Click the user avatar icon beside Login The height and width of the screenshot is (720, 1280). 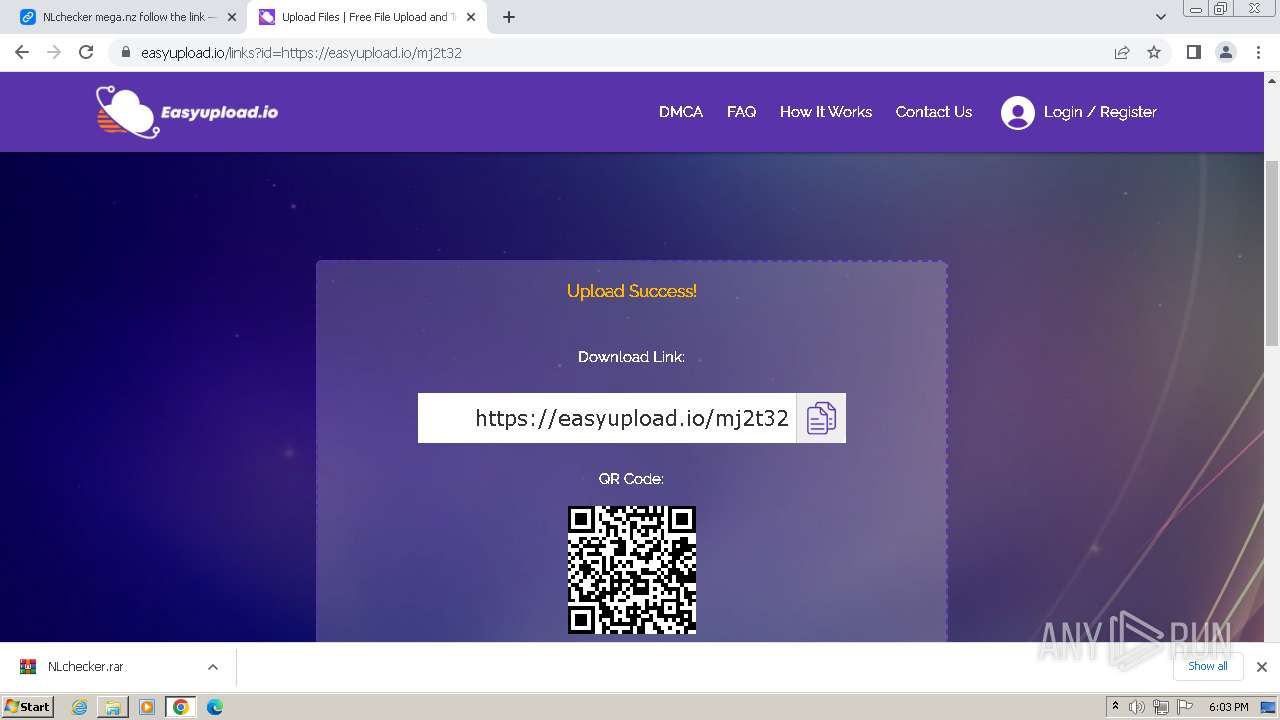pyautogui.click(x=1017, y=112)
